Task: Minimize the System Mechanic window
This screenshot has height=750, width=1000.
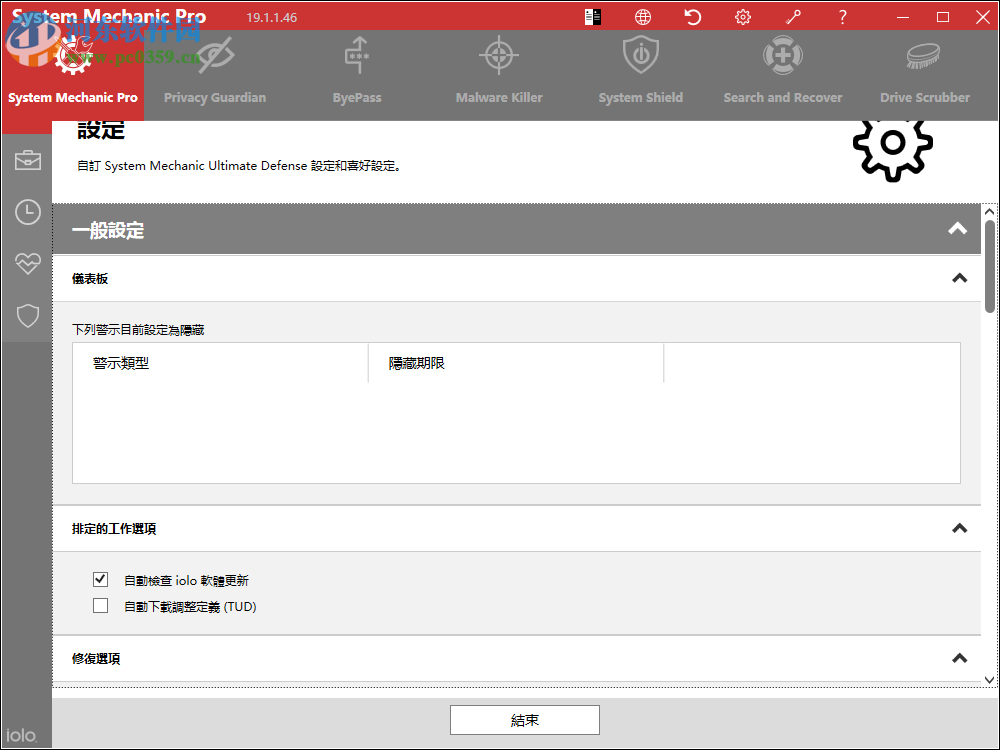Action: click(x=902, y=17)
